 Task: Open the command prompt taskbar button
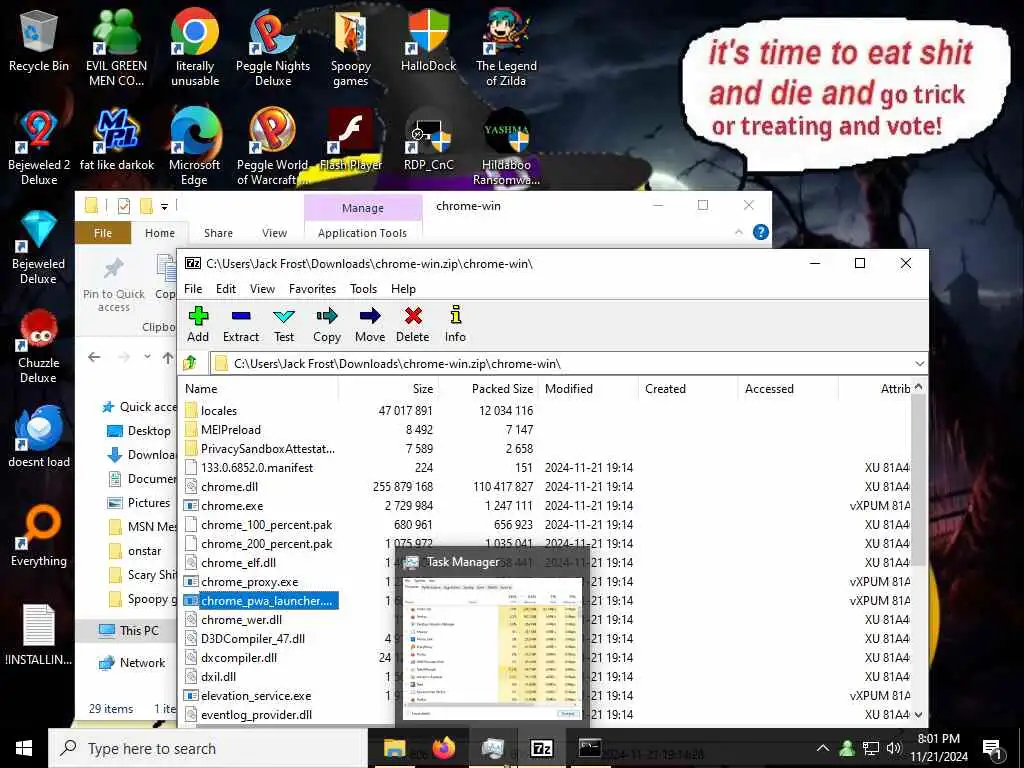click(x=590, y=748)
